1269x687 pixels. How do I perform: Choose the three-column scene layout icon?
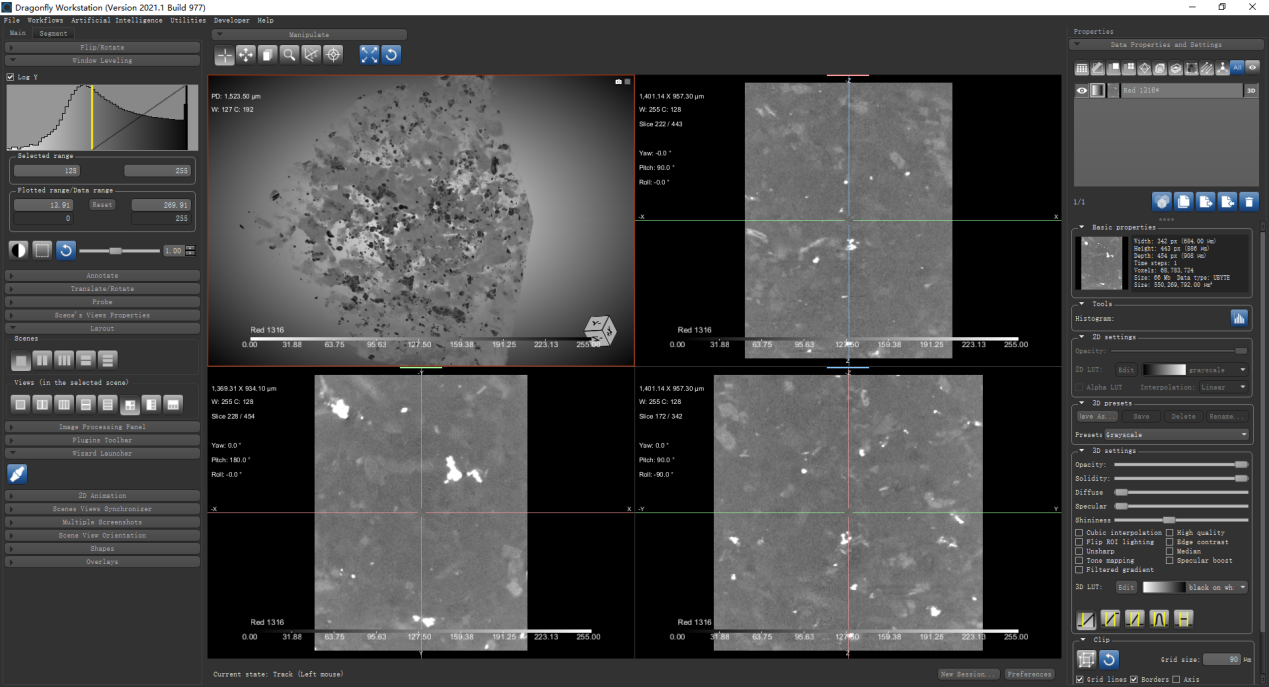point(64,359)
